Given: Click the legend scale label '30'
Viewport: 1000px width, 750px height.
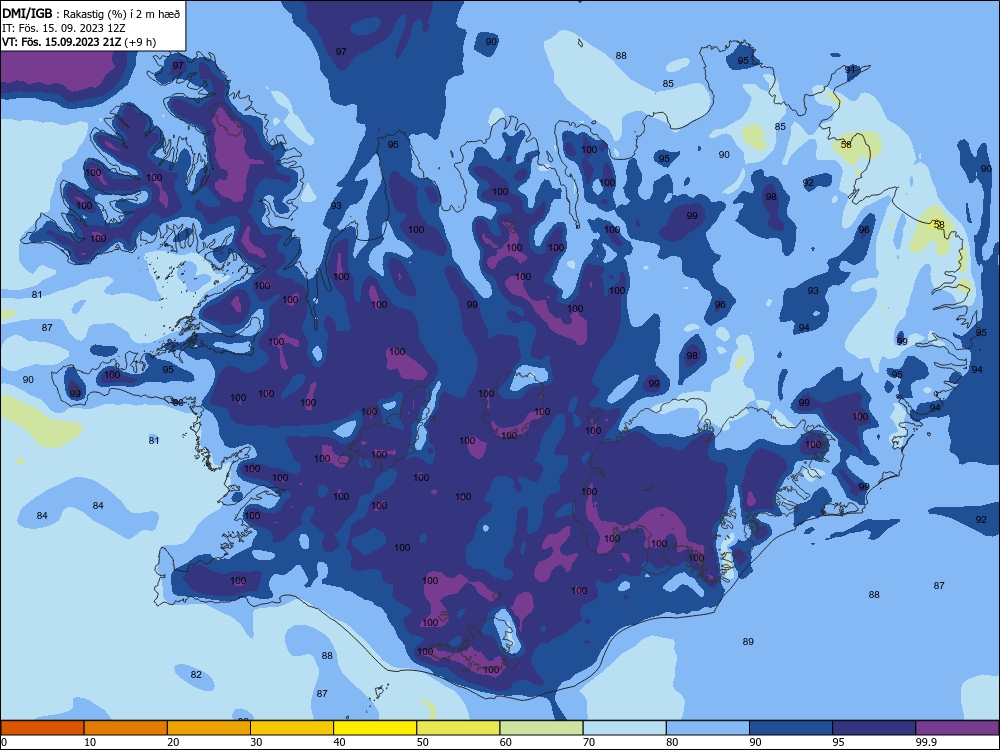Looking at the screenshot, I should [x=256, y=742].
